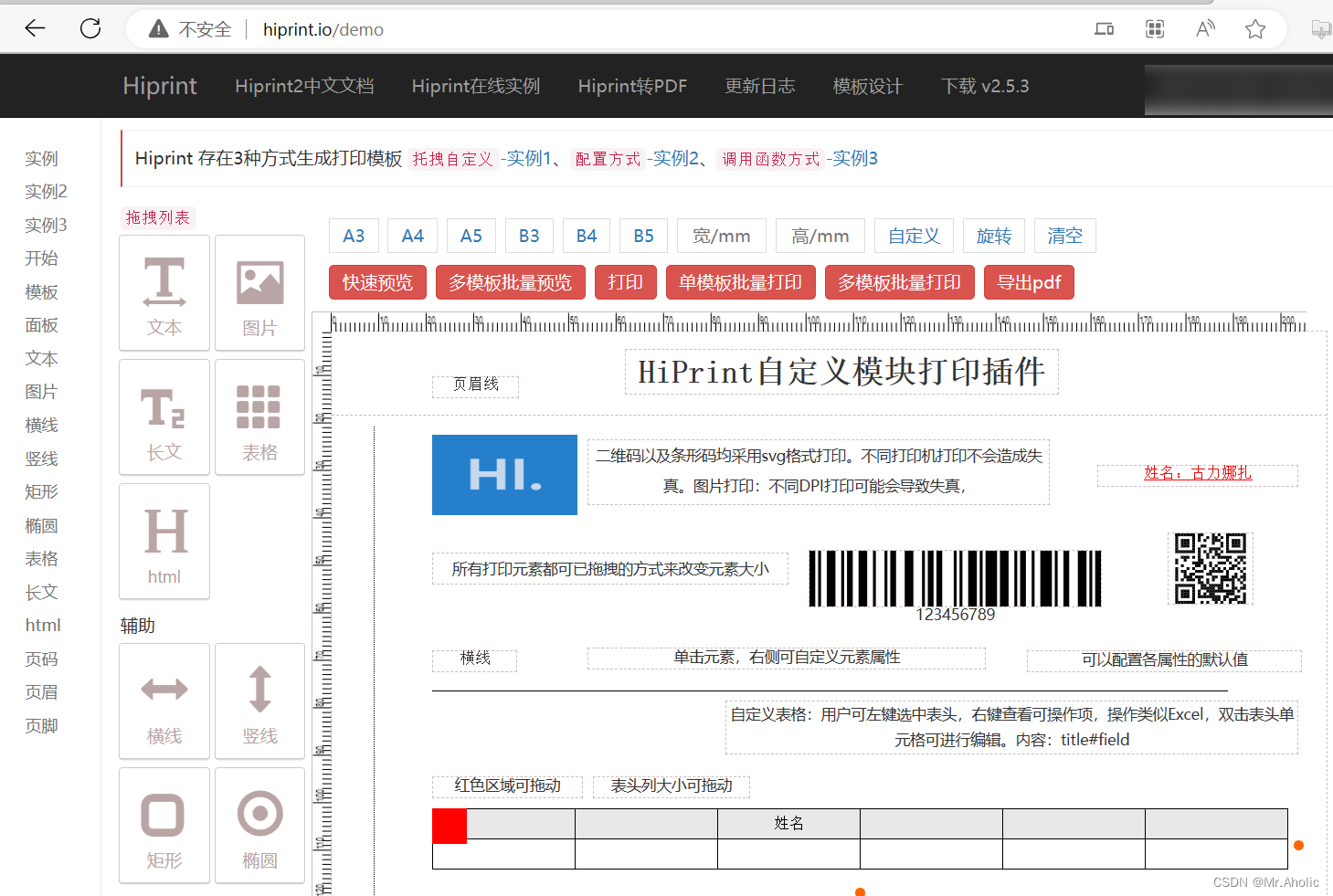This screenshot has height=896, width=1333.
Task: Click the barcode 123456789 element
Action: [x=955, y=585]
